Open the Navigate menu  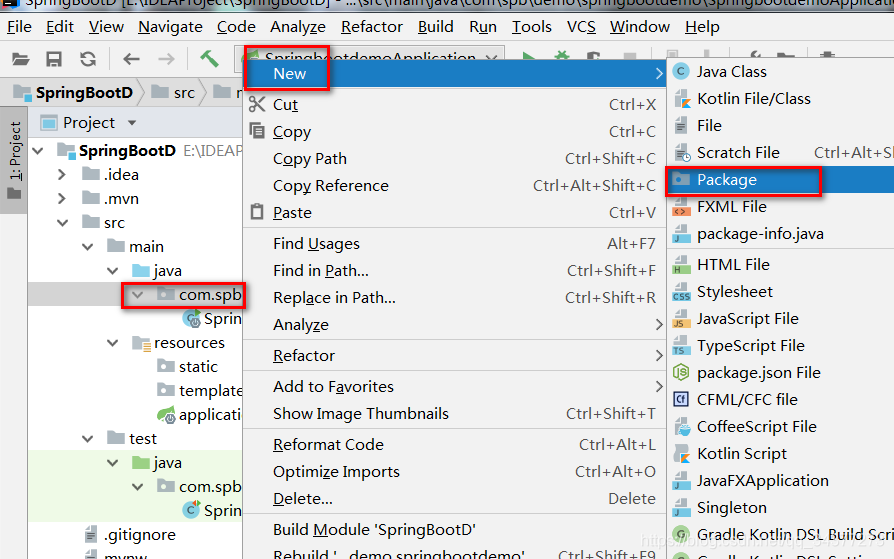click(170, 27)
